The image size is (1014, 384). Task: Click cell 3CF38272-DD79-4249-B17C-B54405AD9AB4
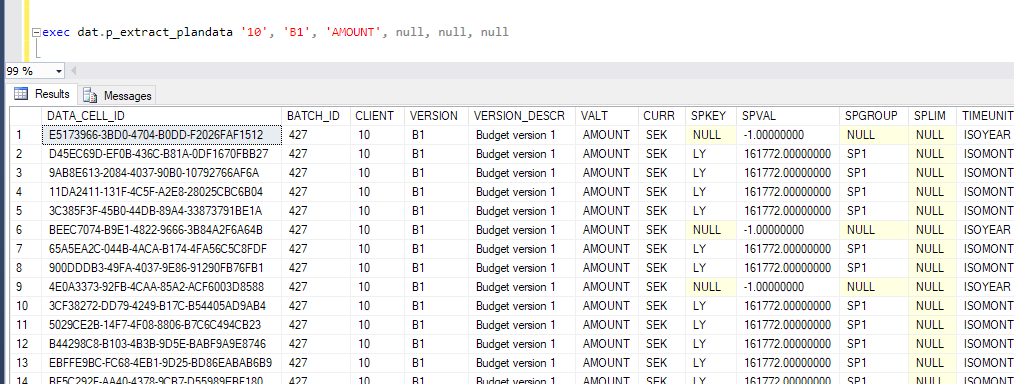point(162,306)
